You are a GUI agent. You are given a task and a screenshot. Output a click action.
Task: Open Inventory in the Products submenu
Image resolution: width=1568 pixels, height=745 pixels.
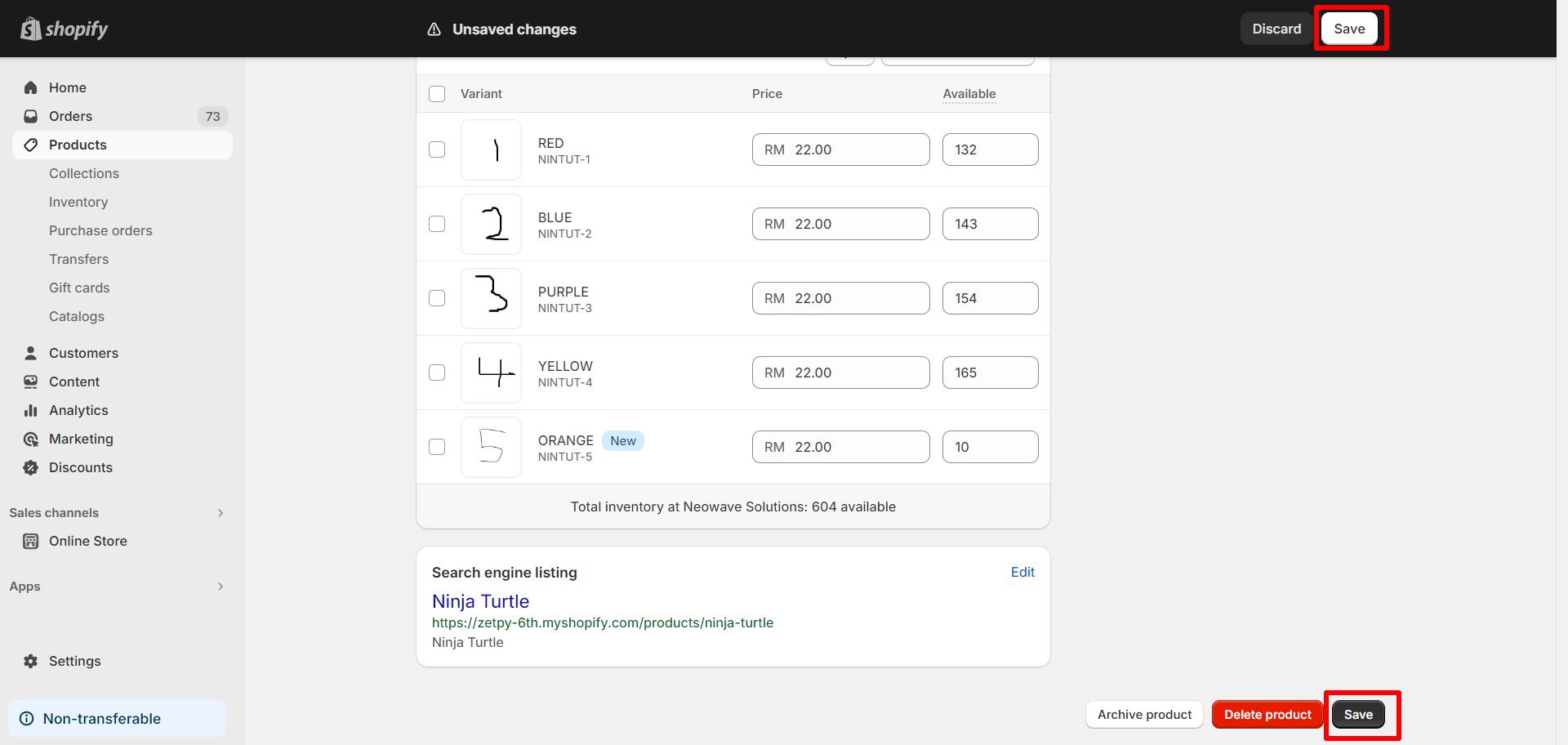click(x=78, y=202)
